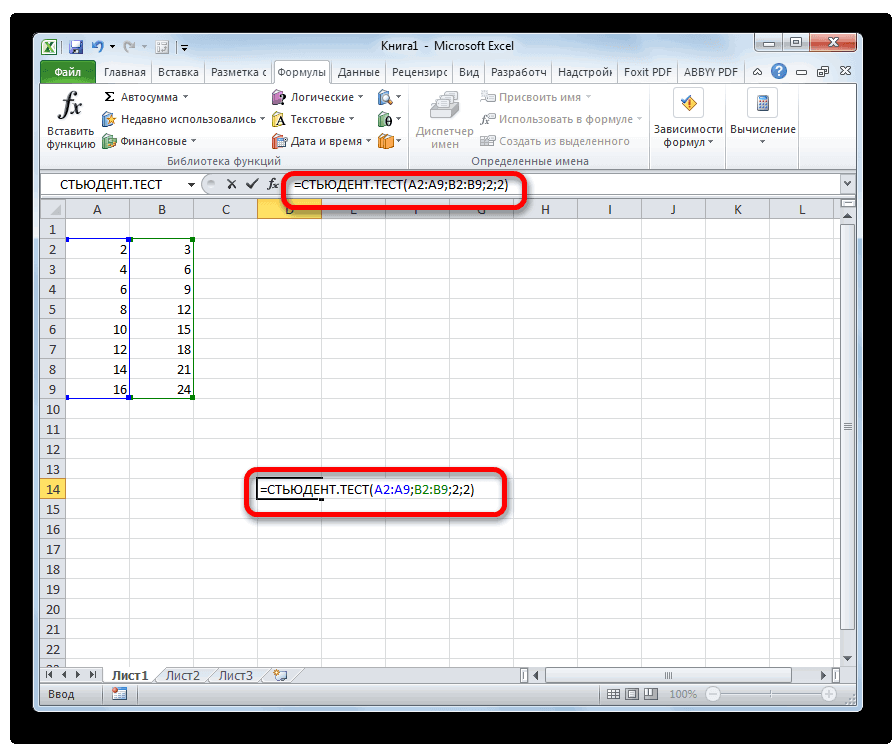The height and width of the screenshot is (745, 896).
Task: Open Excel Help question mark icon
Action: 778,71
